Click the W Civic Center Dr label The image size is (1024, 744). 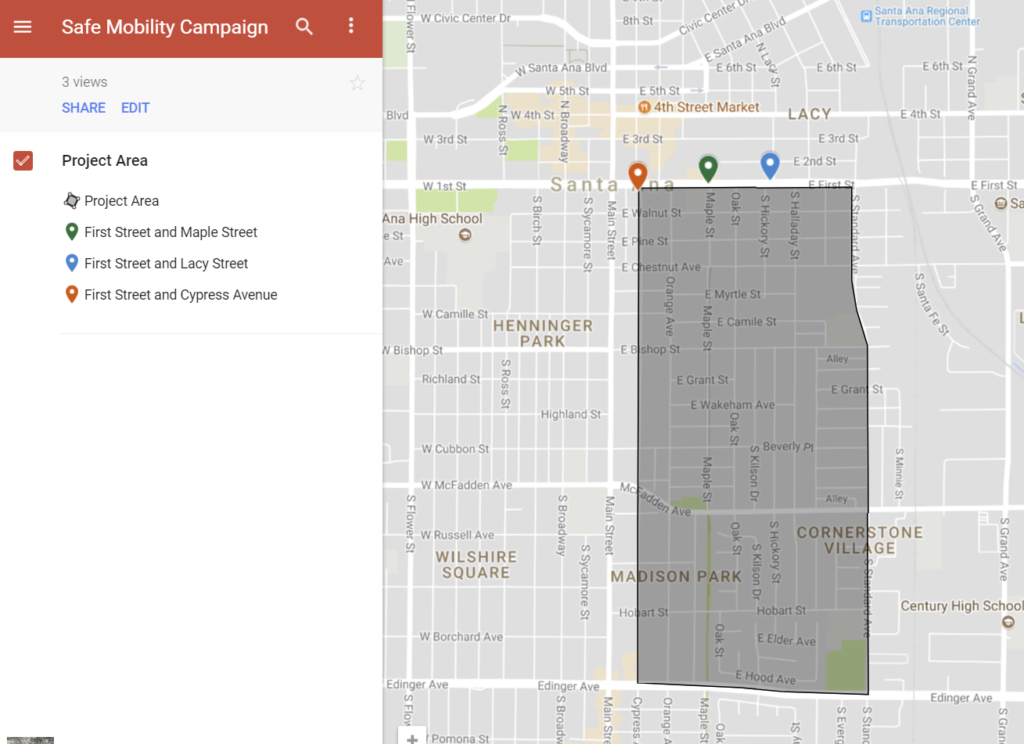point(465,18)
